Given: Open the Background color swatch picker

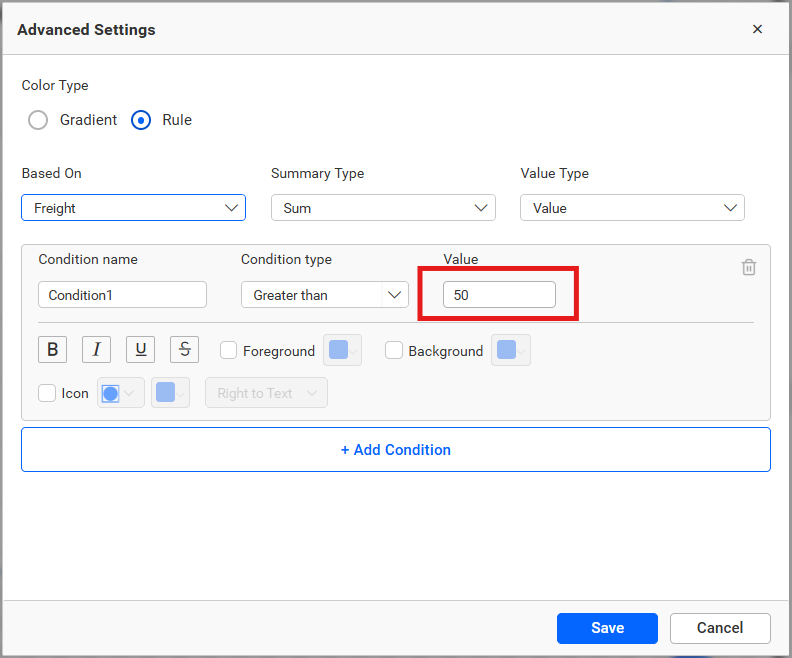Looking at the screenshot, I should (510, 351).
